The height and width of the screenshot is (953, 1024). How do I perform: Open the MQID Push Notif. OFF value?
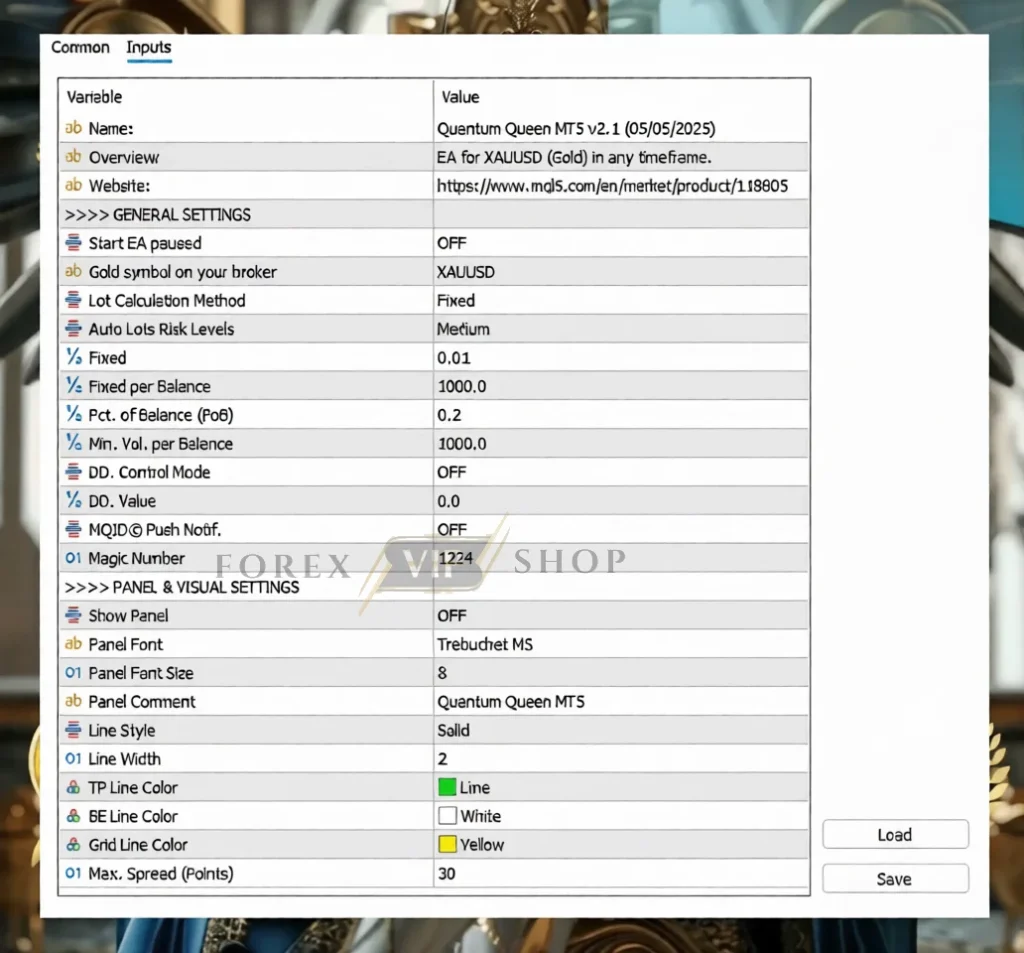point(621,529)
